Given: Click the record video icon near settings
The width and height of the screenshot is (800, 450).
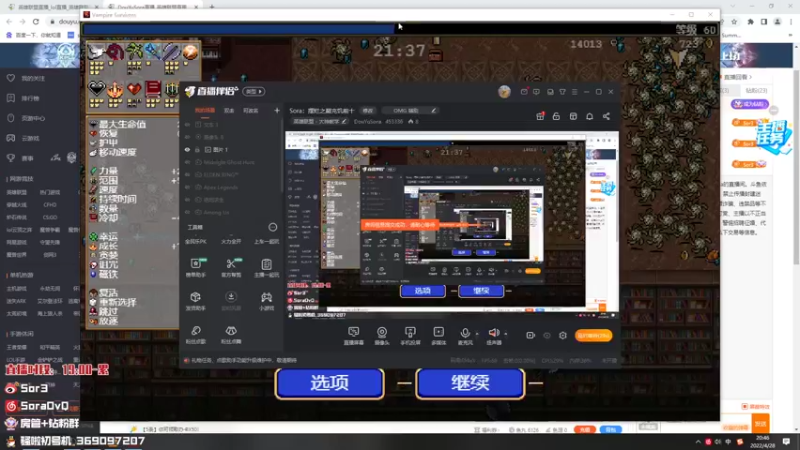Looking at the screenshot, I should [x=530, y=335].
